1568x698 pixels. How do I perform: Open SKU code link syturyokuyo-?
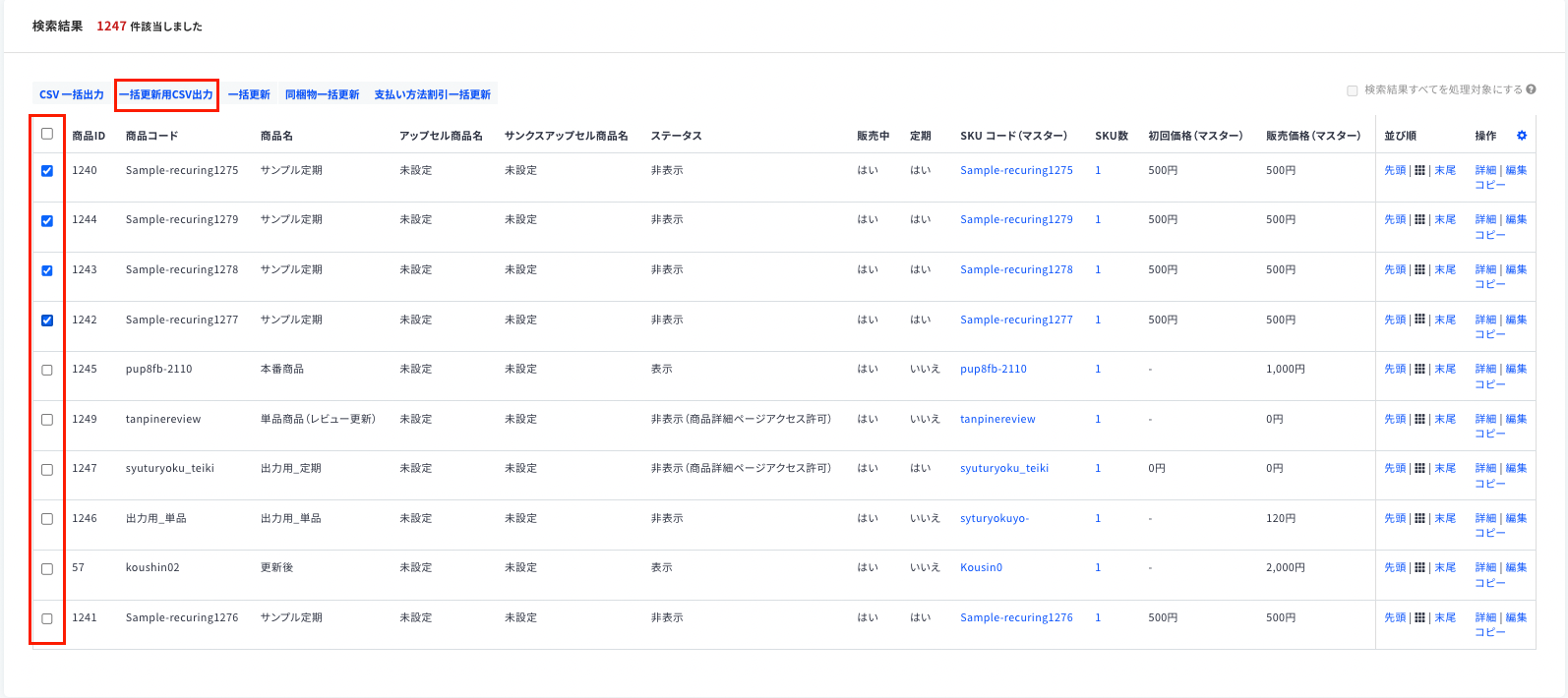click(x=995, y=518)
